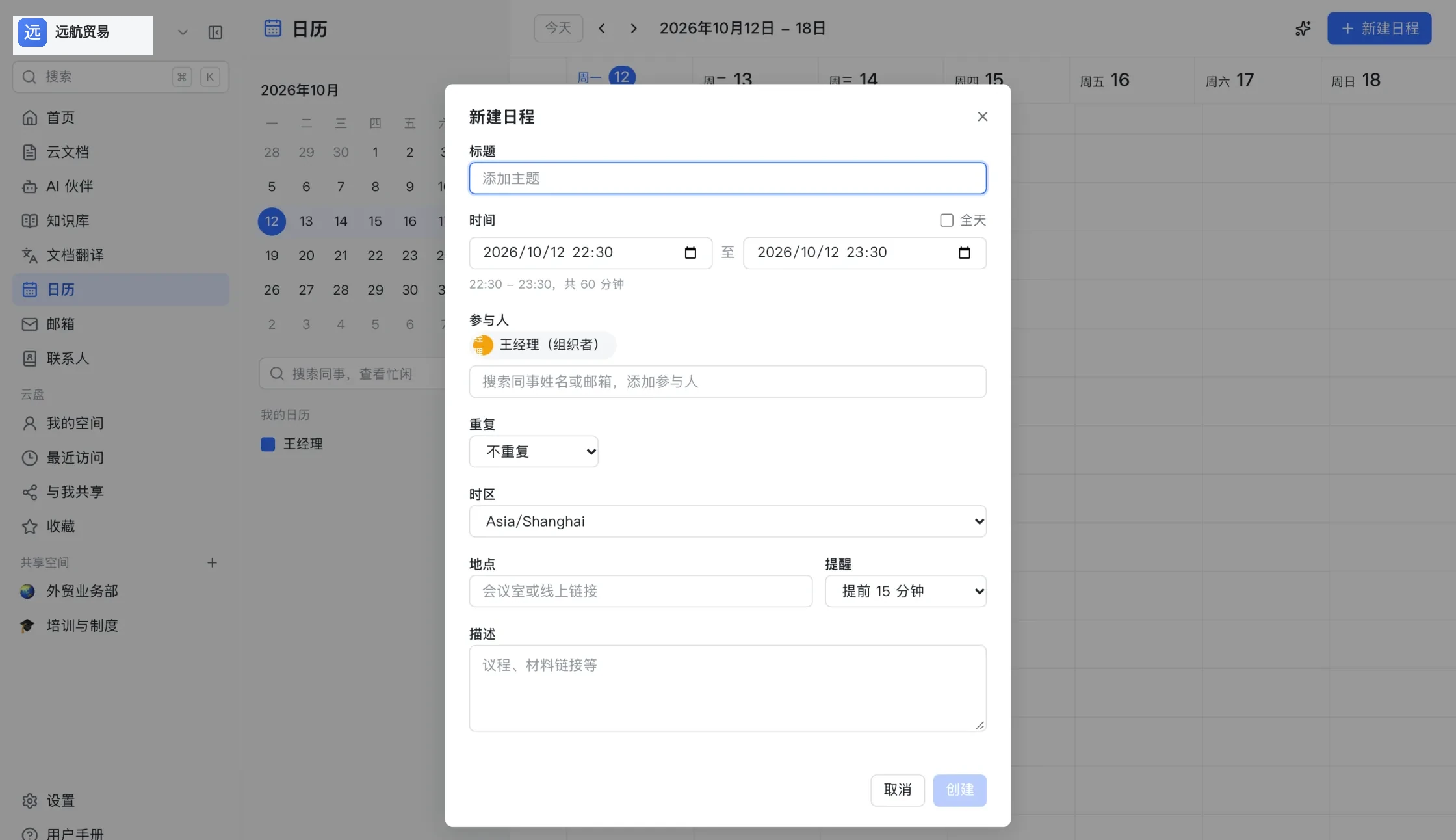Open 知识库 in the sidebar
The height and width of the screenshot is (840, 1456).
(x=121, y=221)
